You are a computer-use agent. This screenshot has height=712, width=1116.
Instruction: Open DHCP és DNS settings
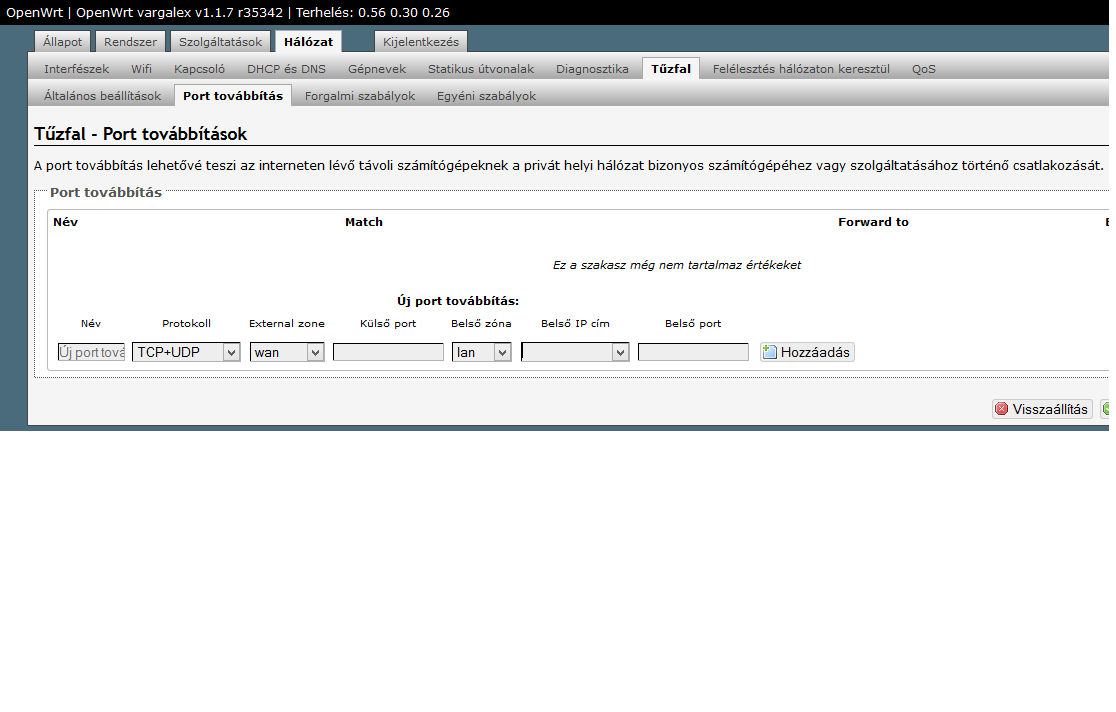(x=286, y=68)
